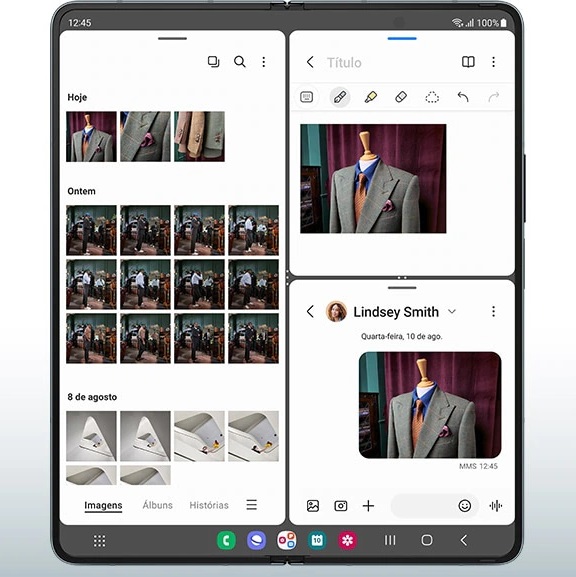The image size is (576, 577).
Task: Tap the 100% battery indicator
Action: [492, 23]
